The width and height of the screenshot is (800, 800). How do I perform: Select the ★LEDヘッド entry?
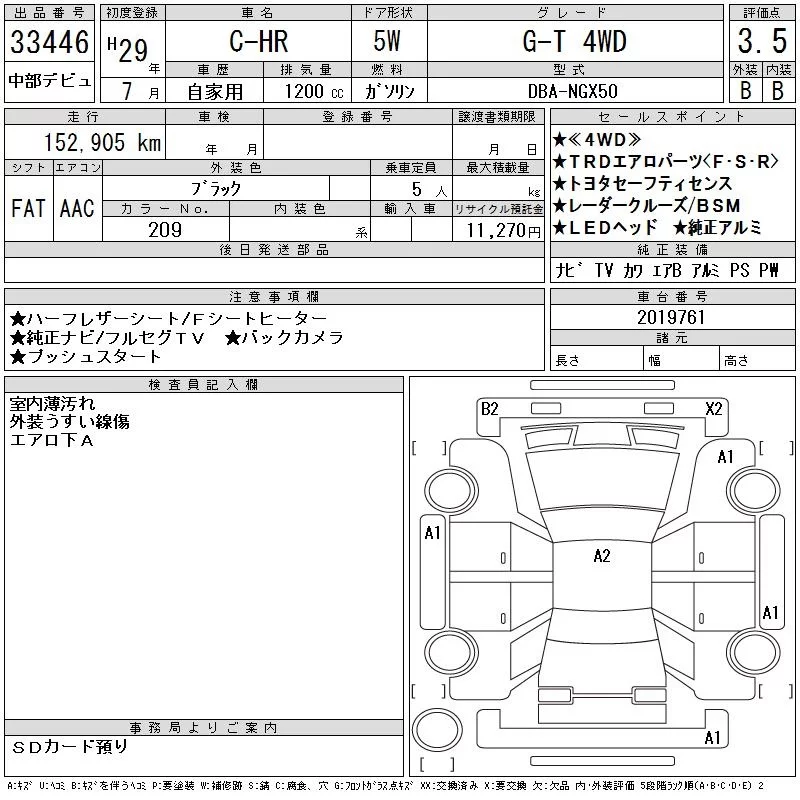(x=605, y=228)
